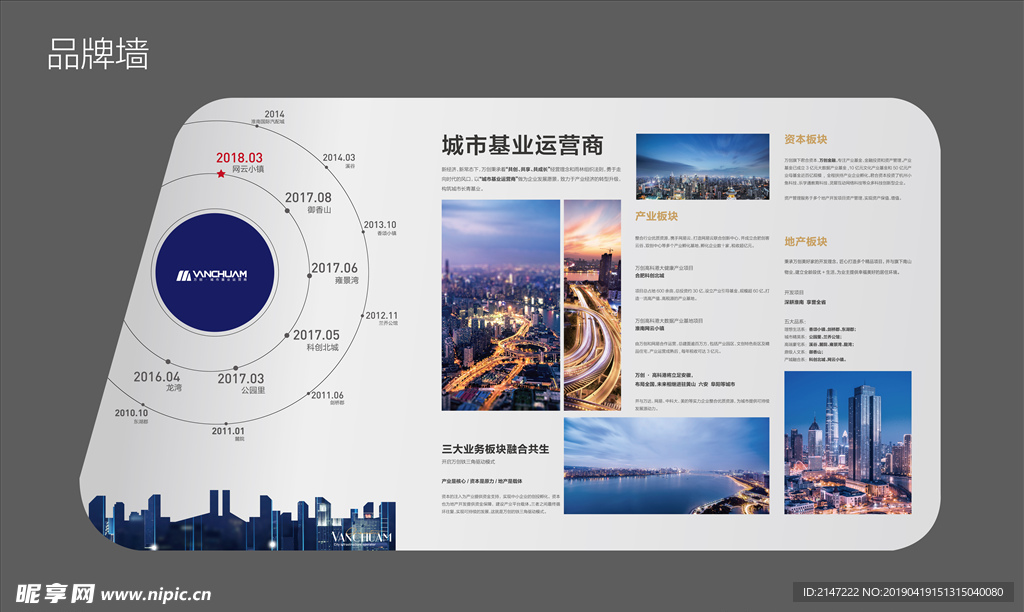Viewport: 1024px width, 612px height.
Task: Click the 地产板块 section heading
Action: point(805,242)
